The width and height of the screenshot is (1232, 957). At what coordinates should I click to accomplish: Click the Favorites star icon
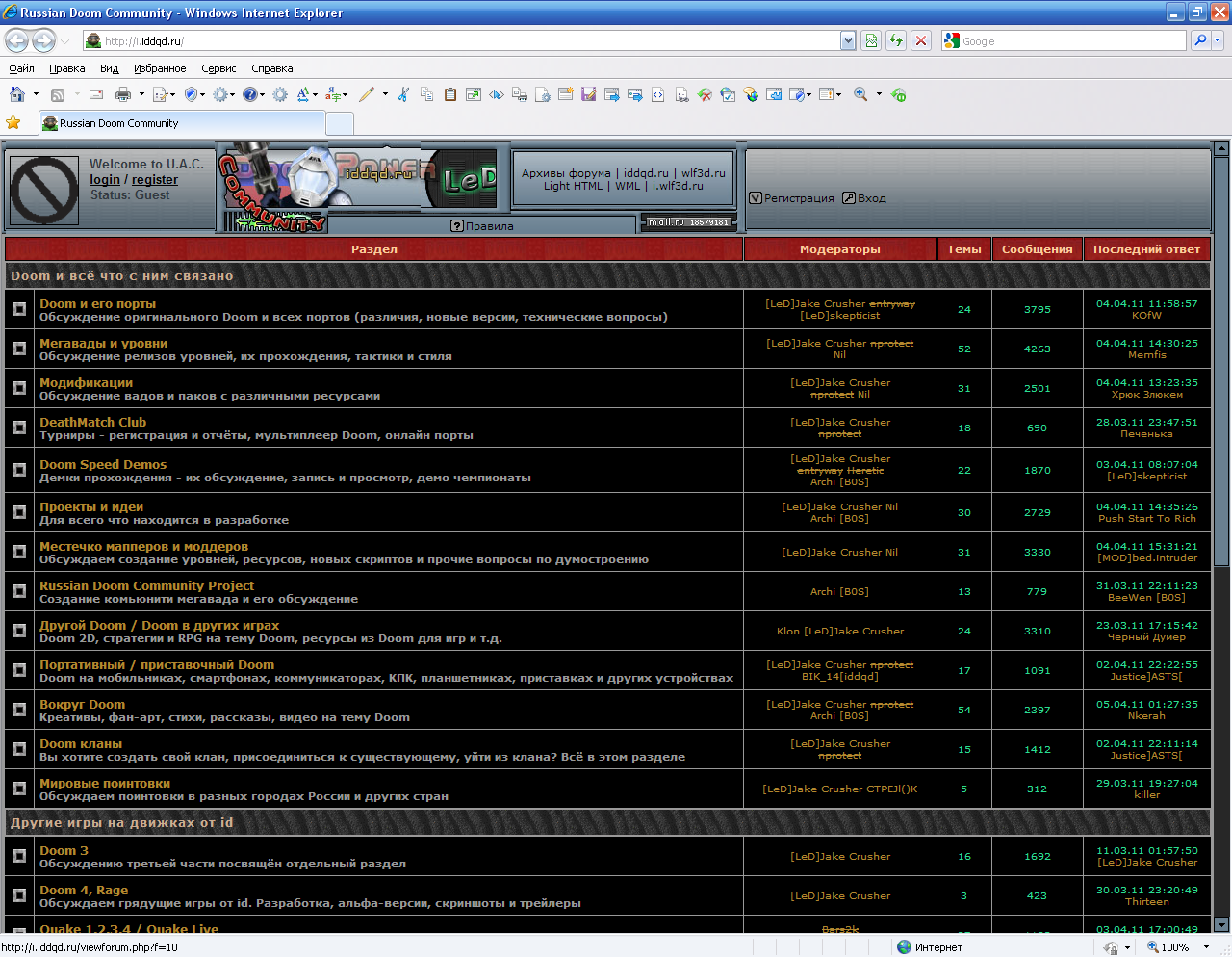coord(13,122)
